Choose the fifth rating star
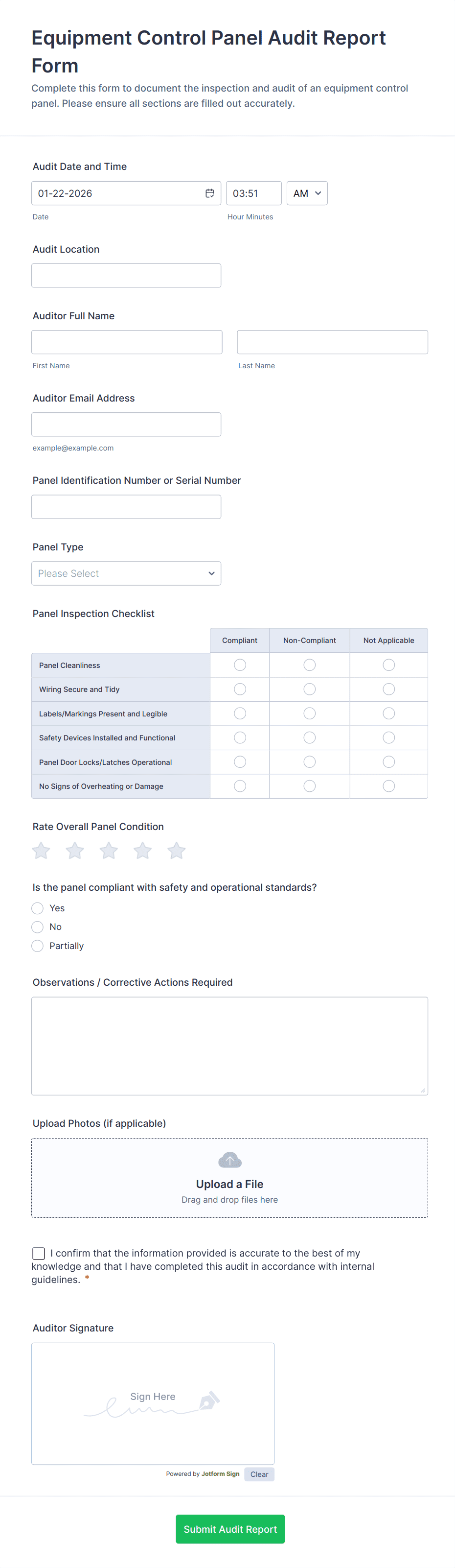 (x=177, y=850)
